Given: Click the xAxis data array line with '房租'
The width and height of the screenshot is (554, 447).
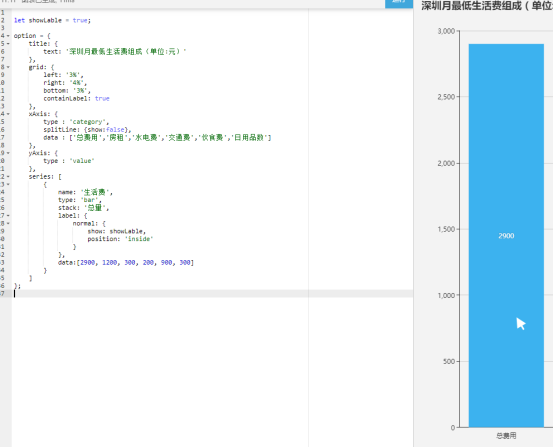Looking at the screenshot, I should click(x=157, y=137).
